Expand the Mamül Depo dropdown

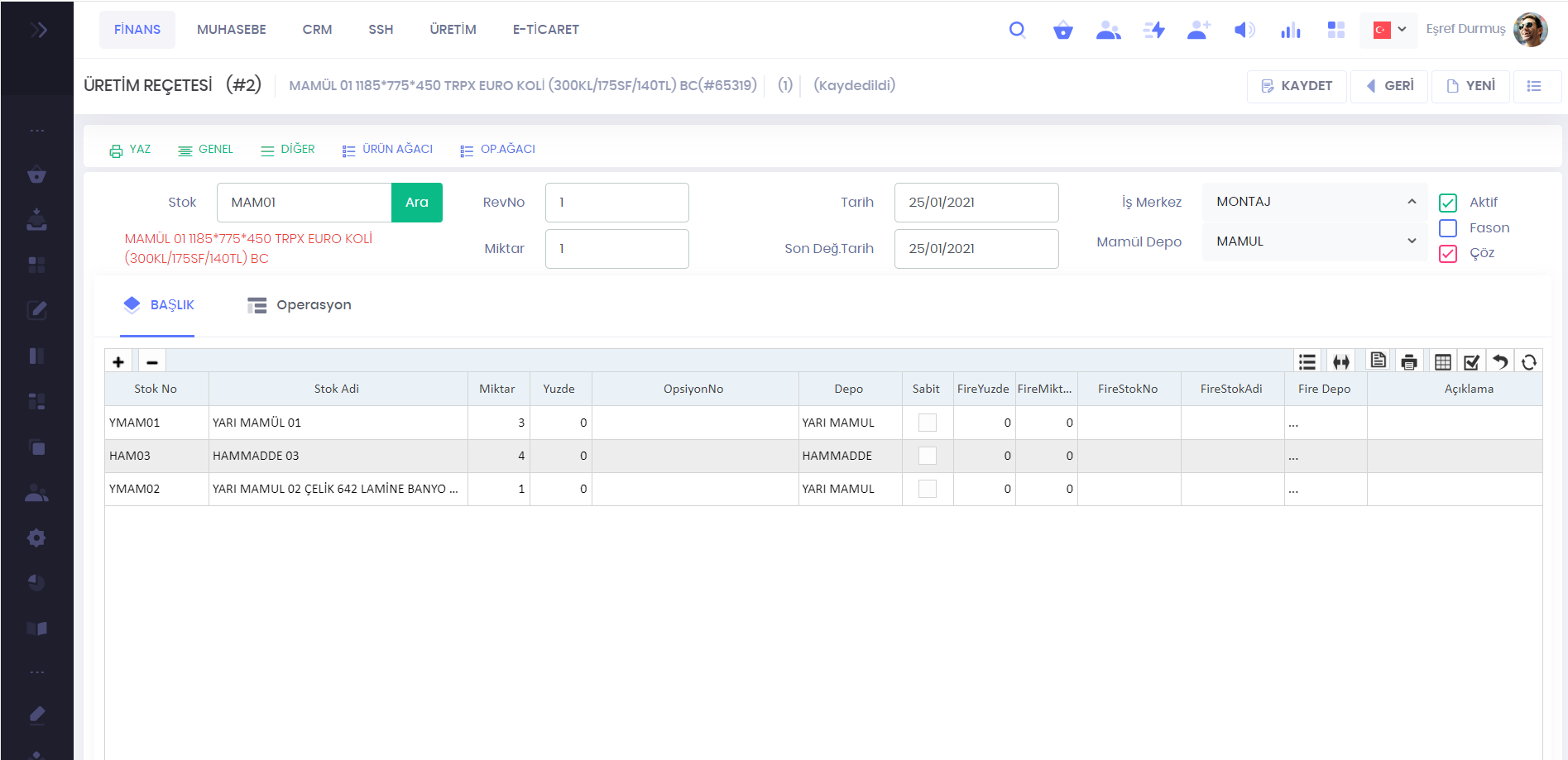click(x=1314, y=241)
